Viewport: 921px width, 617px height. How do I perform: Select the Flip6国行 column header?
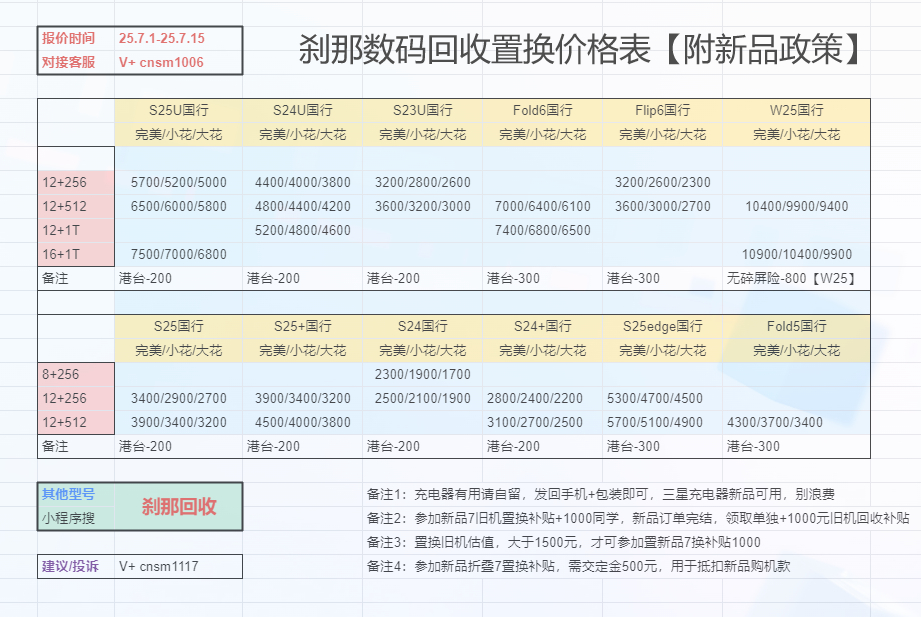point(663,110)
